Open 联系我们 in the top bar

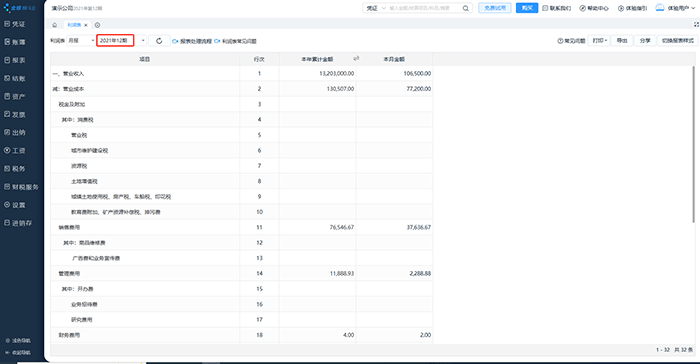[557, 8]
